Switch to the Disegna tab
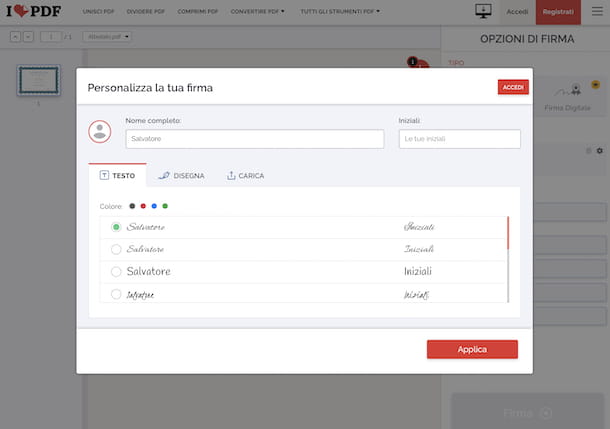This screenshot has height=429, width=610. (181, 176)
